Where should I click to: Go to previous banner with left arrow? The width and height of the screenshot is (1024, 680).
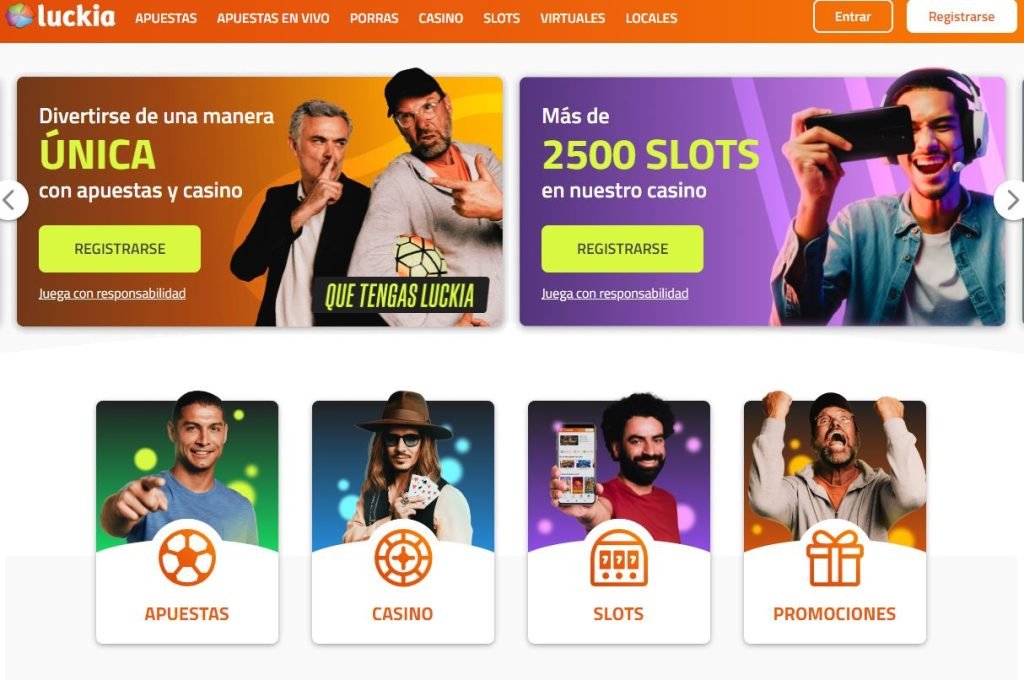click(10, 201)
